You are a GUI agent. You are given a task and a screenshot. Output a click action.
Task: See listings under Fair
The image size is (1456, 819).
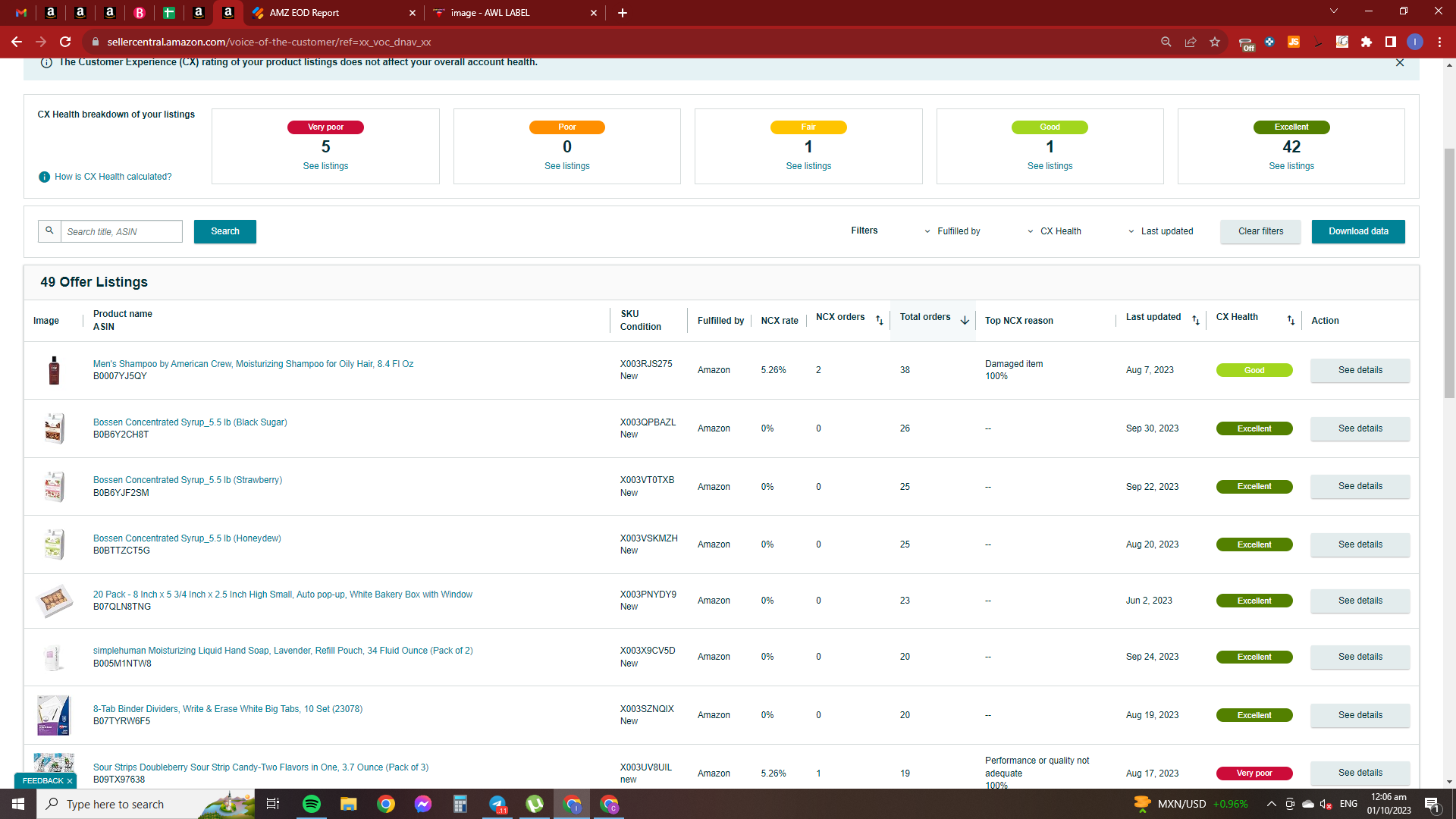[x=808, y=166]
